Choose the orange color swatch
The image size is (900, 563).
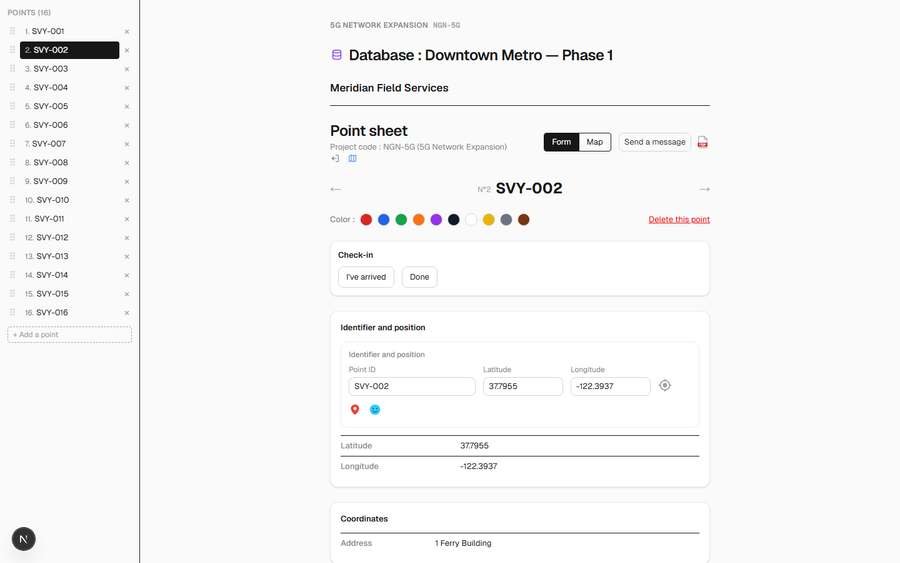click(419, 219)
